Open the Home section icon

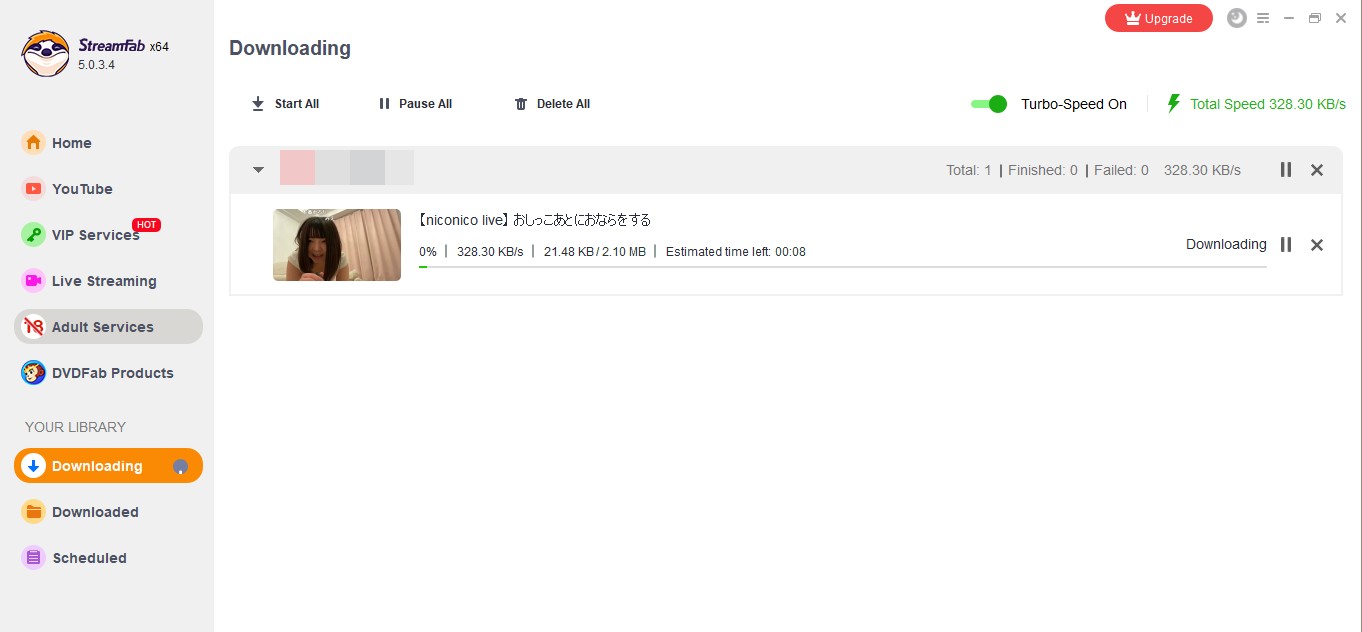34,143
